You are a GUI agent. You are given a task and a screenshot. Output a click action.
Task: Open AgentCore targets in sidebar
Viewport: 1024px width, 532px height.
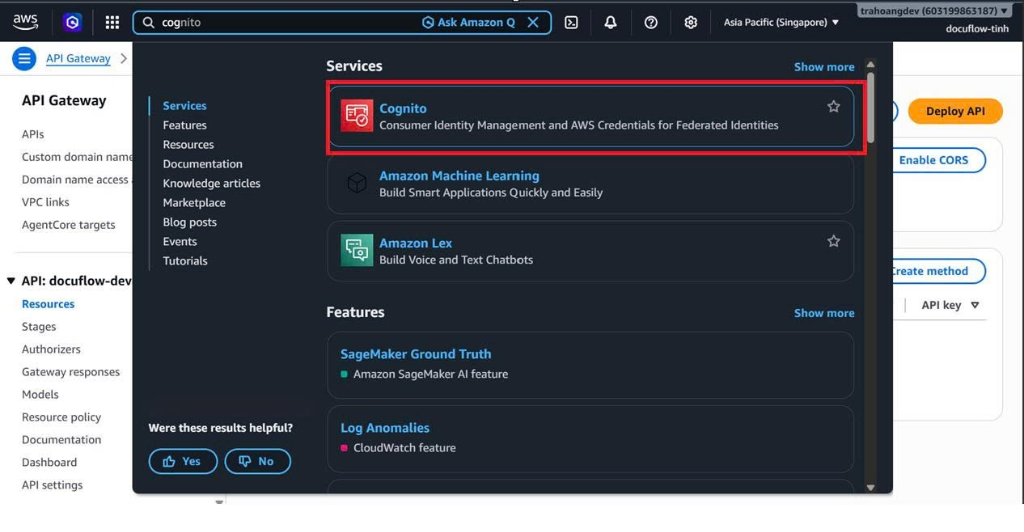tap(68, 225)
